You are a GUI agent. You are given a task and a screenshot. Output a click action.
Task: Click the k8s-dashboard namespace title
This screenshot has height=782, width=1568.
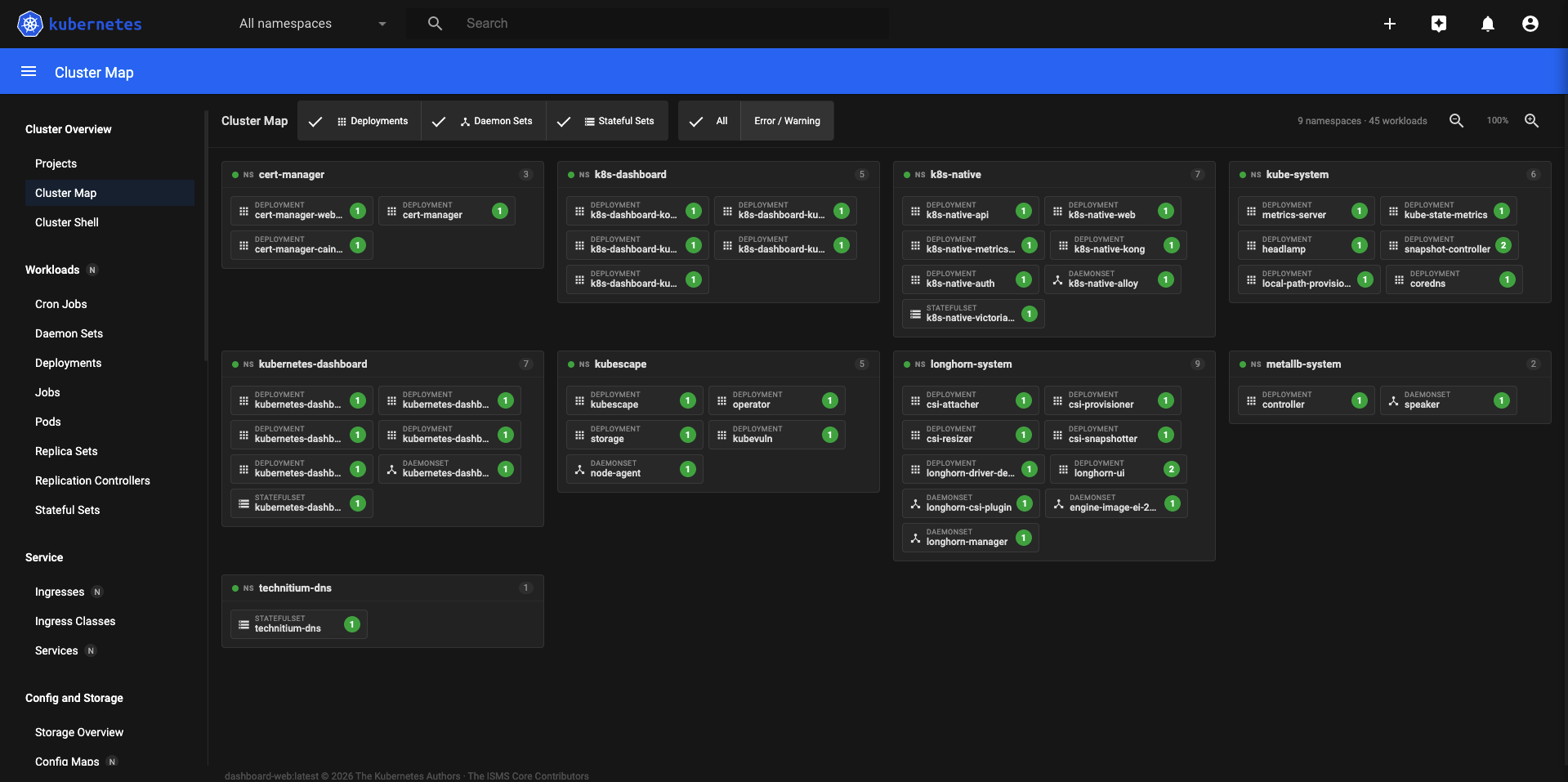630,175
